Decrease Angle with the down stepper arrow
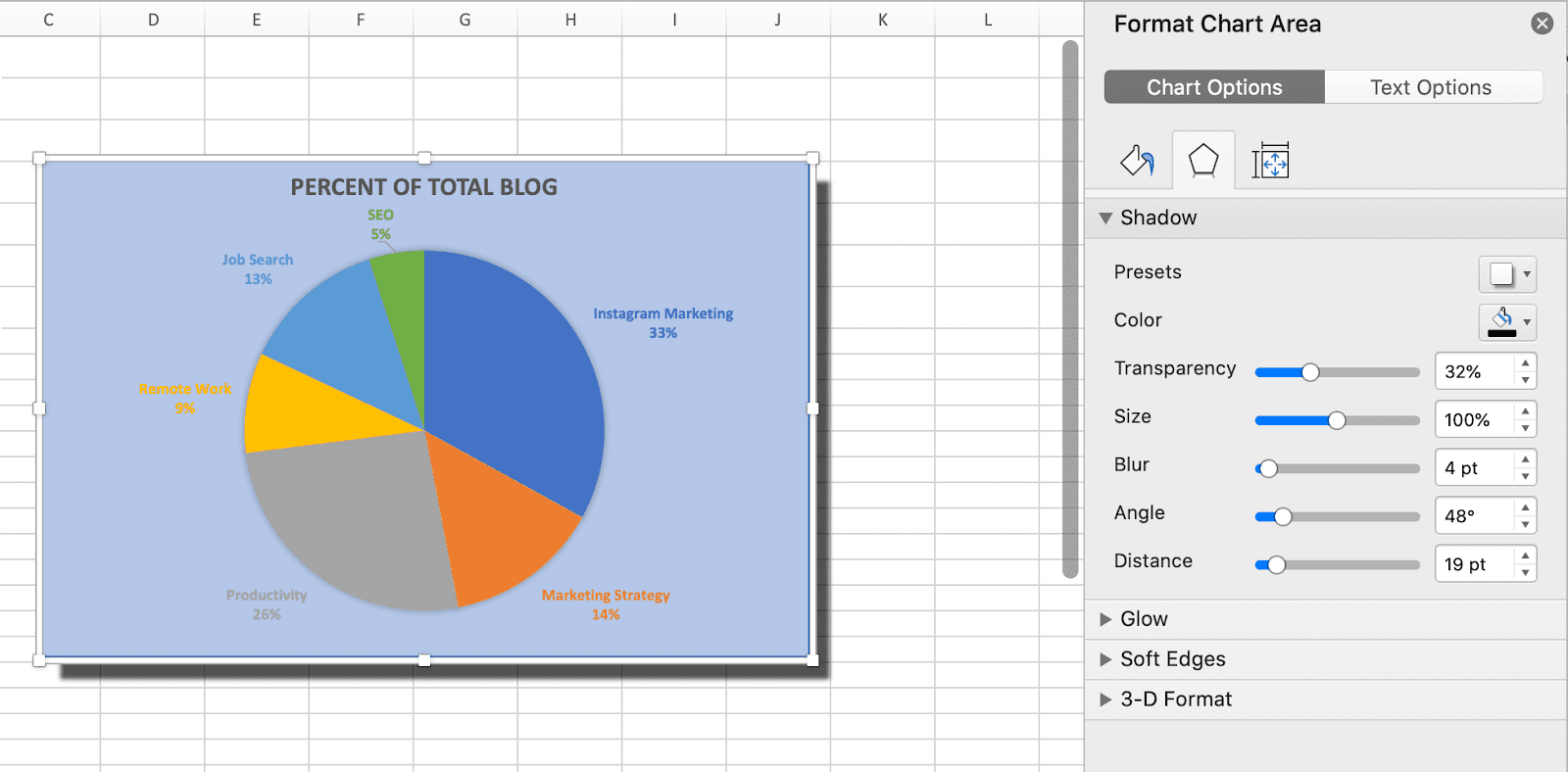 1526,524
